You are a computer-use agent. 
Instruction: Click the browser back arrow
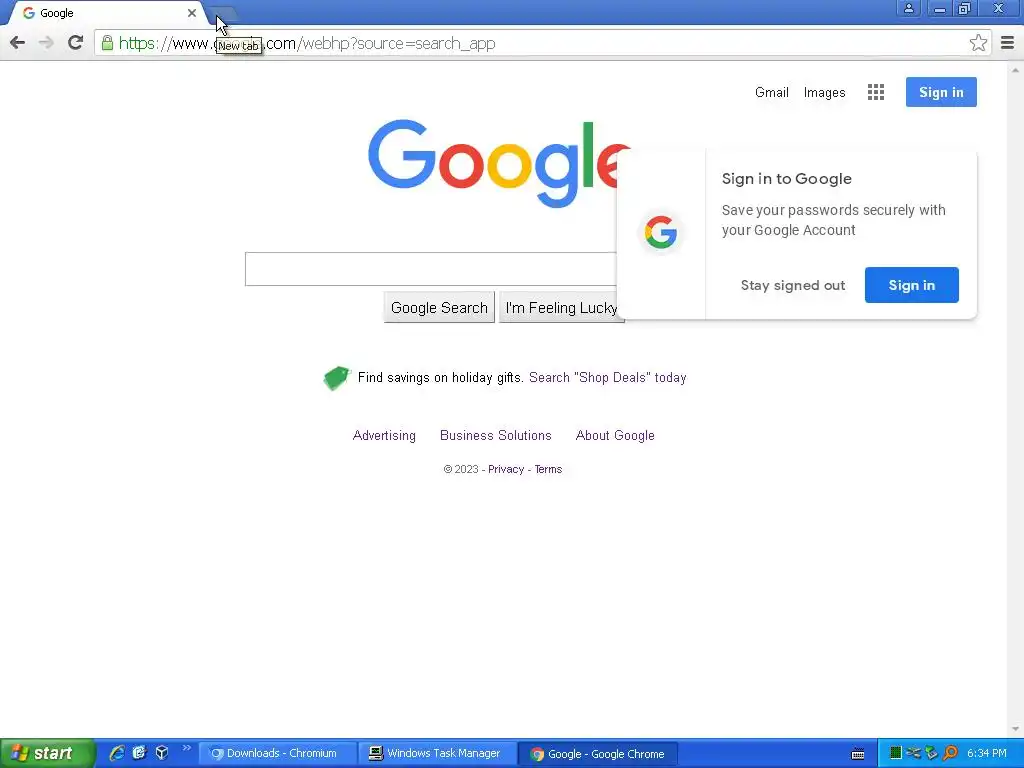click(x=18, y=43)
